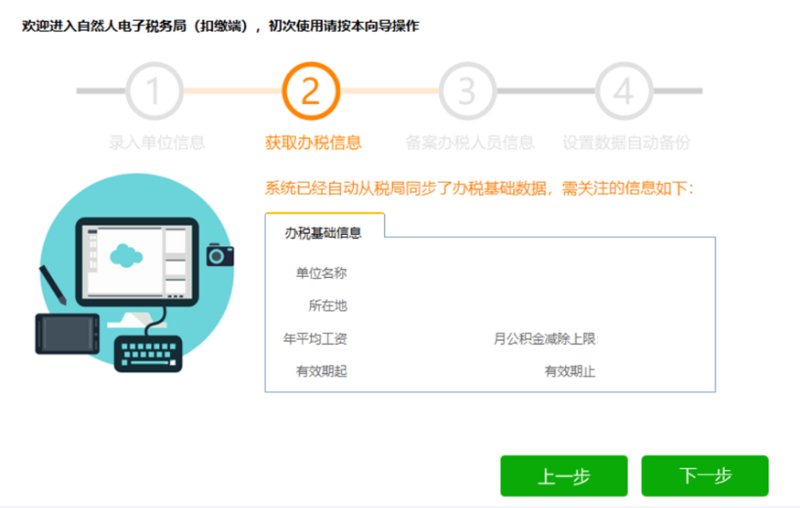Screen dimensions: 800x508
Task: Click the step 3 circle icon
Action: click(467, 92)
